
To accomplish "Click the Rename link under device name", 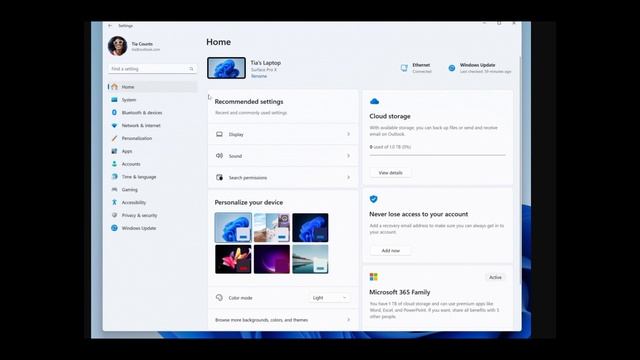I will [259, 76].
